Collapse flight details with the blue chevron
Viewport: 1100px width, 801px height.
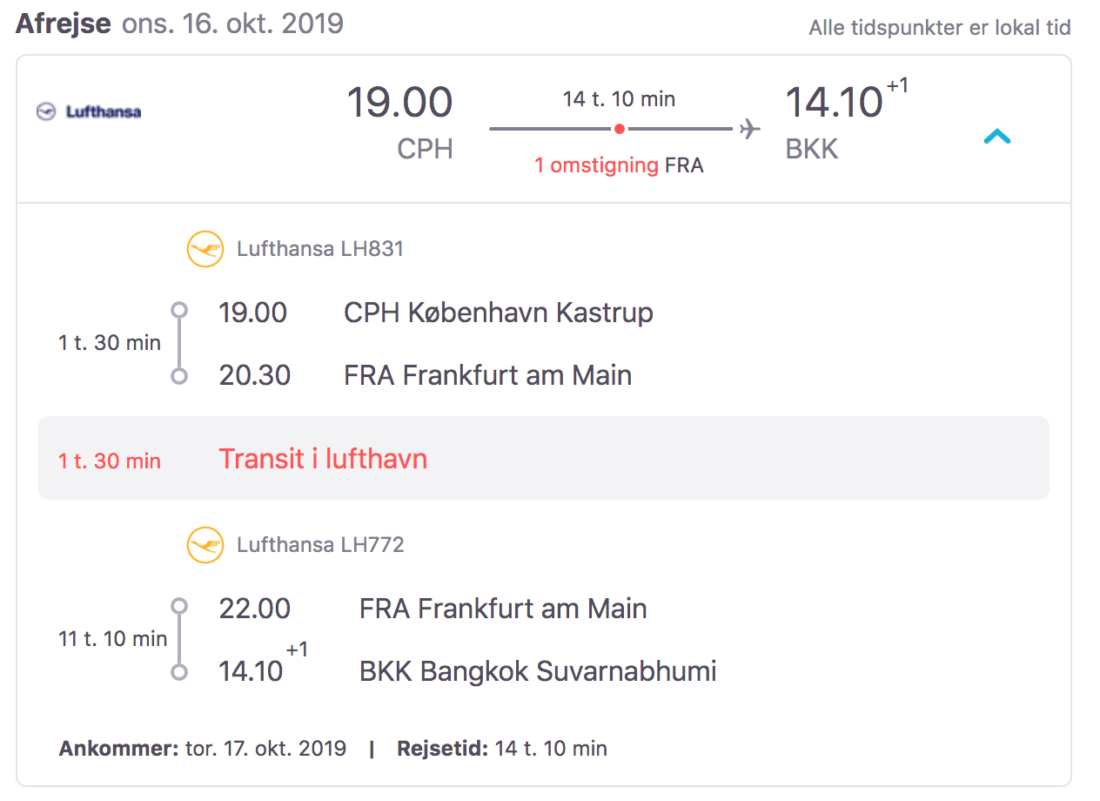coord(996,136)
